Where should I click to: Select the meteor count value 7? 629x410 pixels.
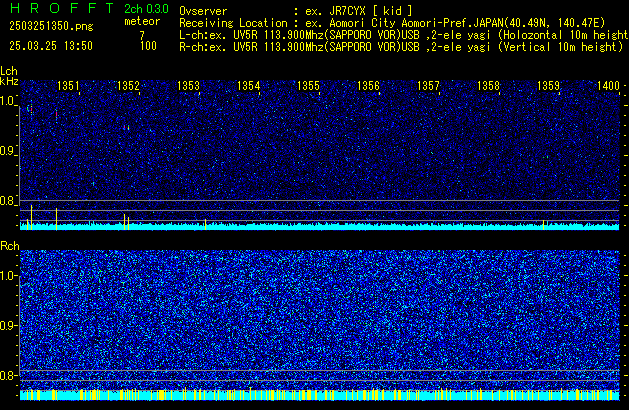[142, 36]
